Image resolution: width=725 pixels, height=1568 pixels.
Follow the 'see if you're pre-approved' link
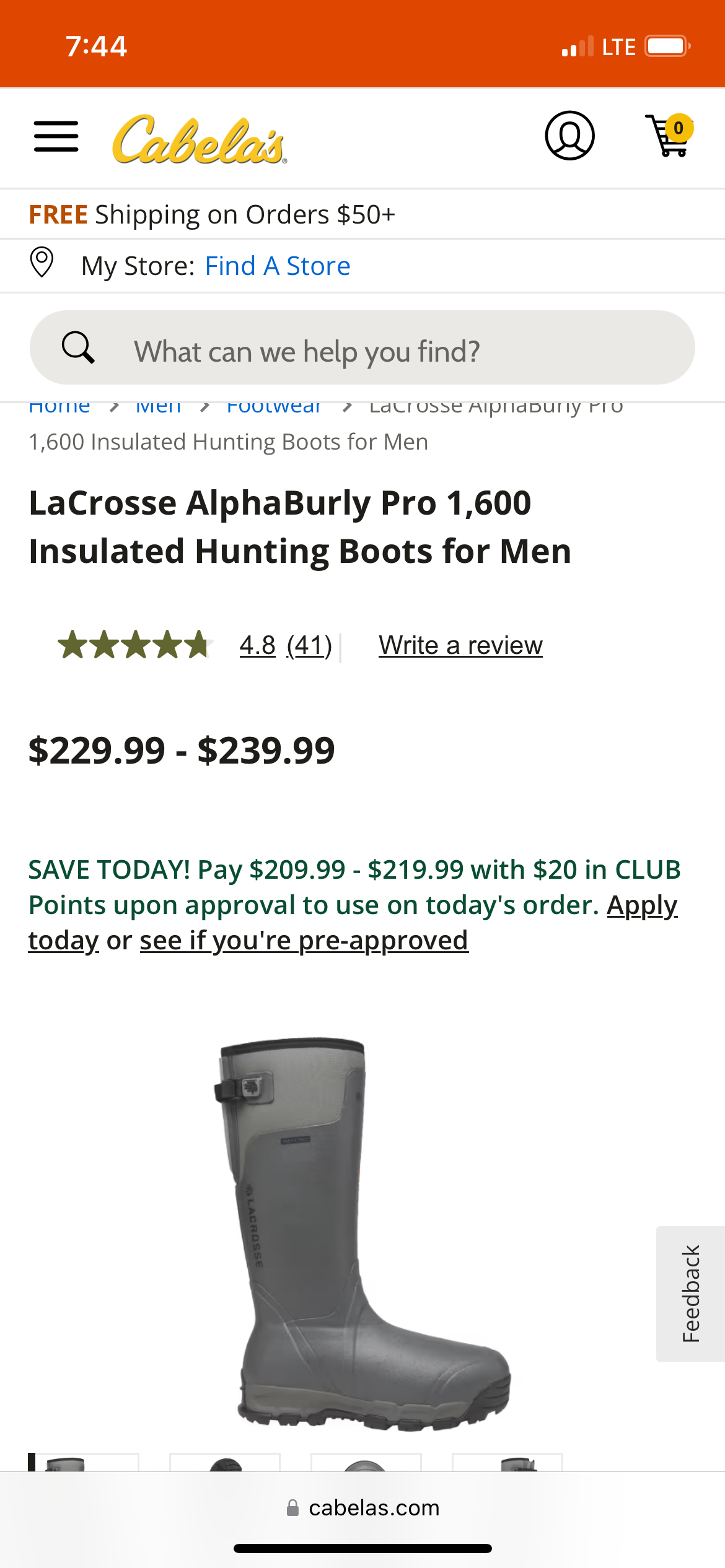tap(304, 941)
